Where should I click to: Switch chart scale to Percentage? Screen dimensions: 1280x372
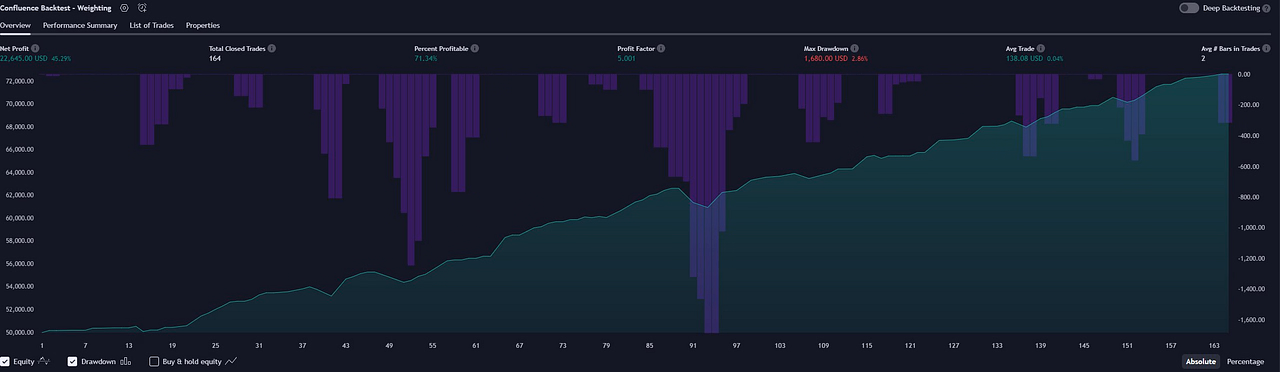[1245, 361]
